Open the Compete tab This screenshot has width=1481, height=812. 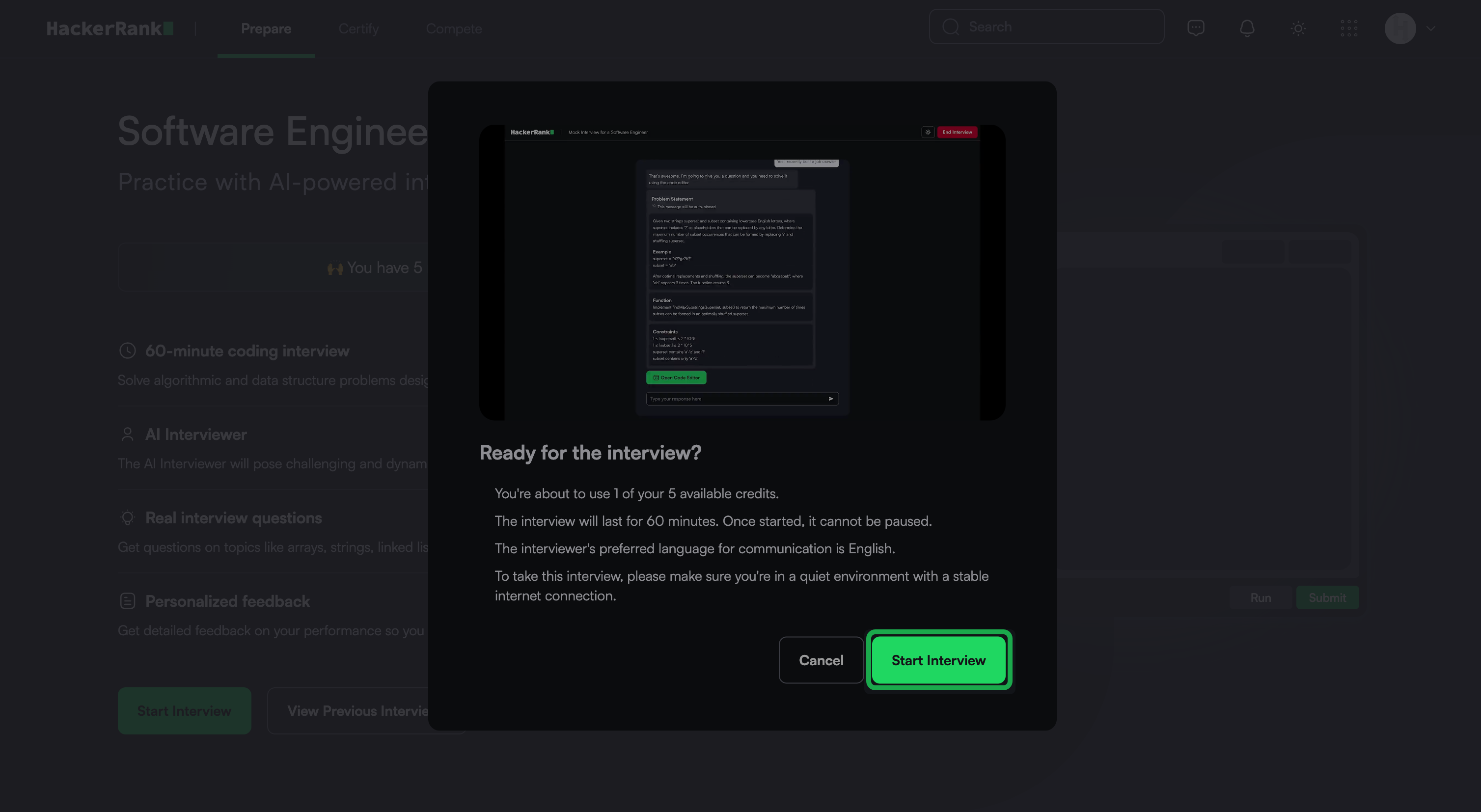454,29
